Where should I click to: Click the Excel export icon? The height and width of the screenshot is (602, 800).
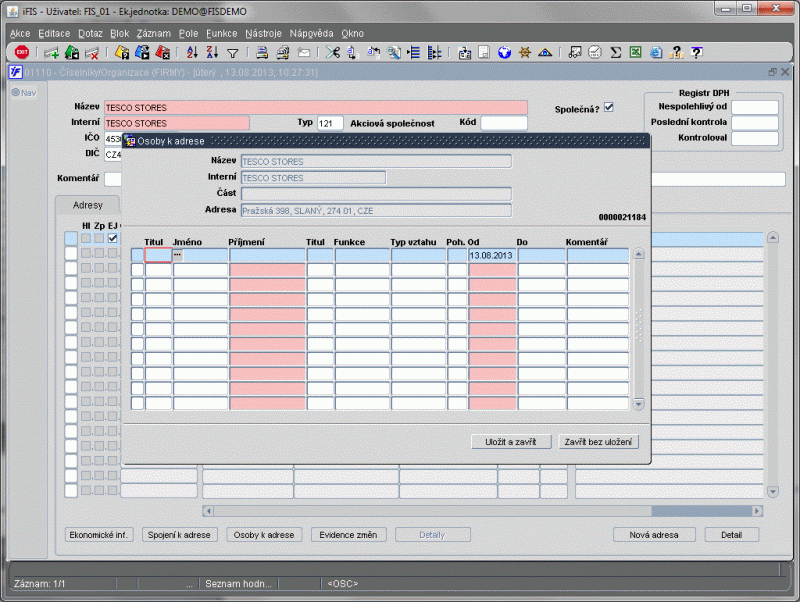pos(635,53)
